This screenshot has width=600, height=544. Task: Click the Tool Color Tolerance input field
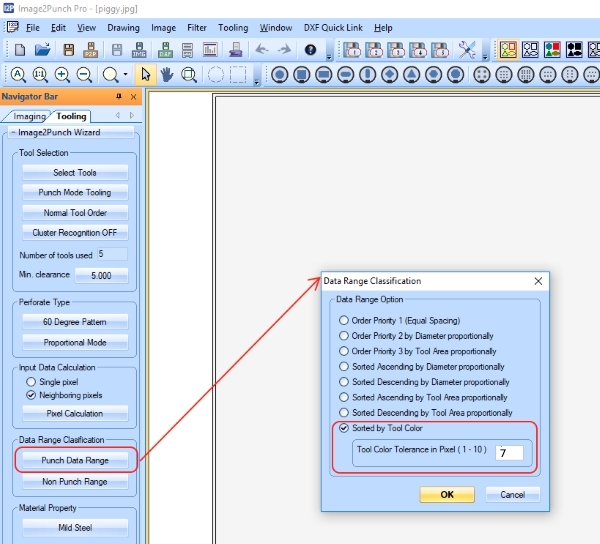point(509,453)
